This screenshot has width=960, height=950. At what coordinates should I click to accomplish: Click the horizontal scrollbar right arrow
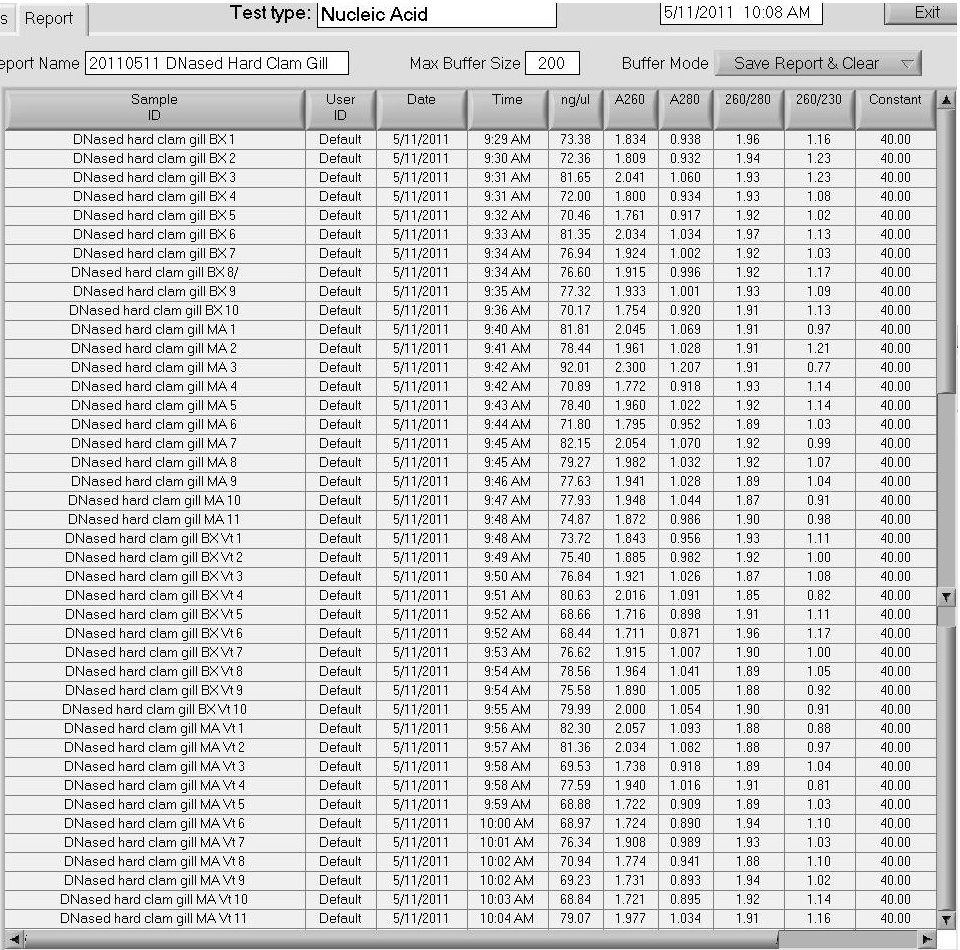pos(927,940)
